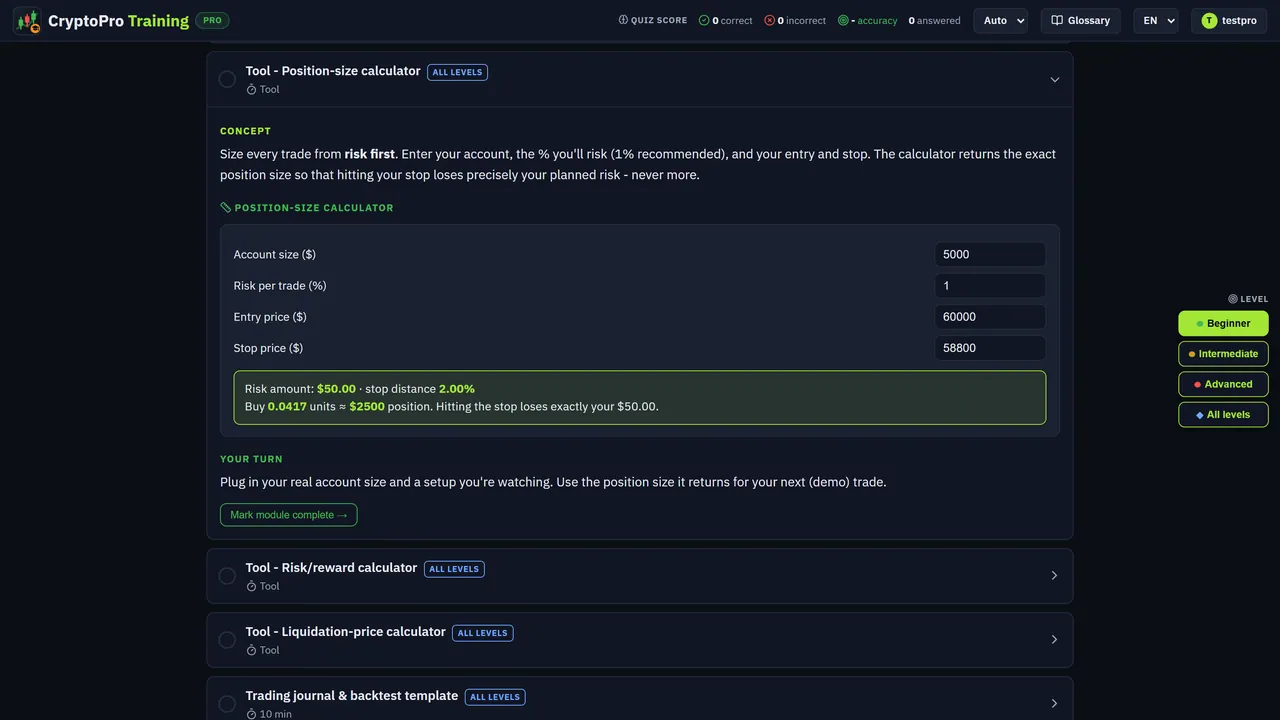The height and width of the screenshot is (720, 1280).
Task: Click the Glossary book icon
Action: [1057, 20]
